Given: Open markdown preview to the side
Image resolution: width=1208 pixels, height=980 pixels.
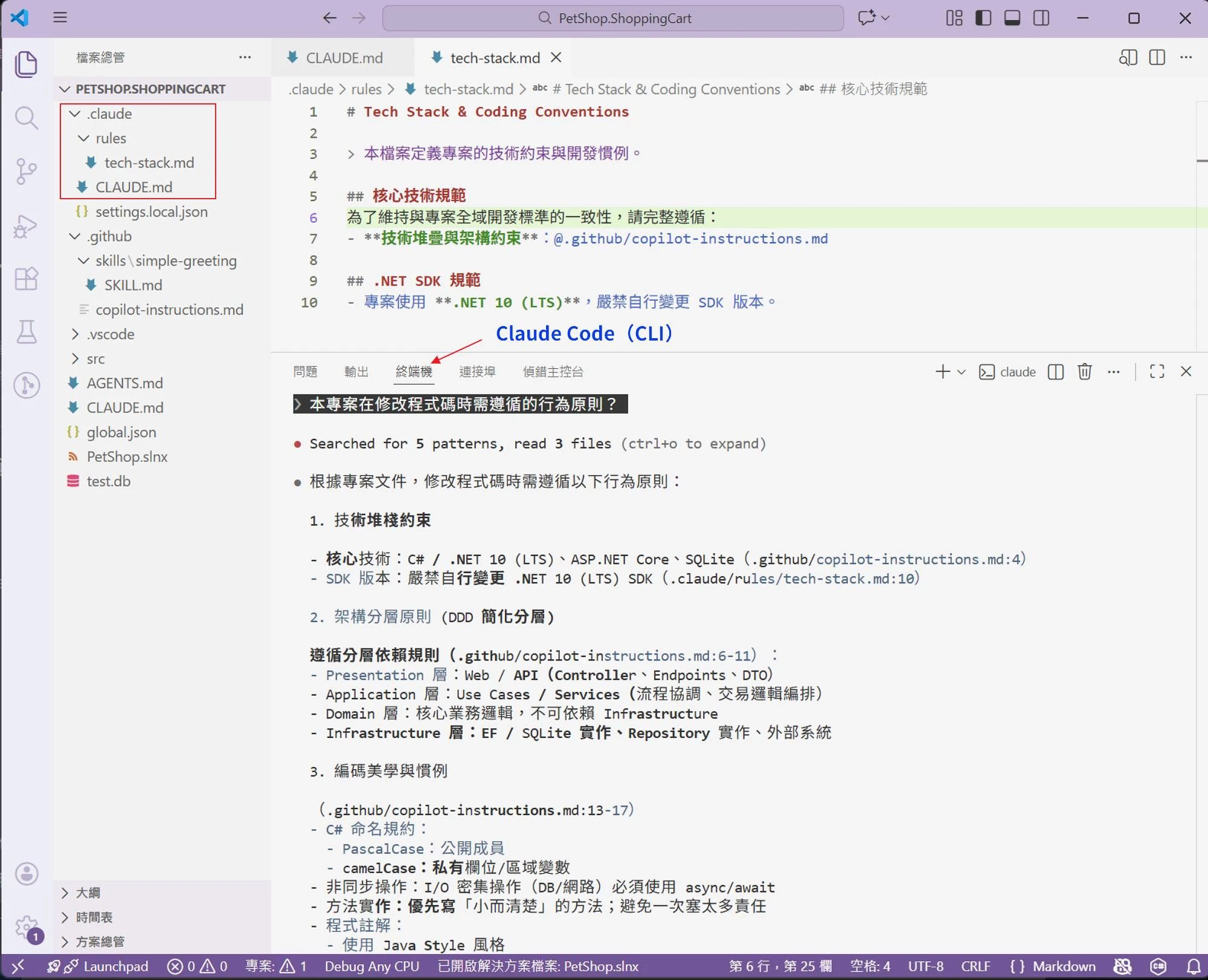Looking at the screenshot, I should coord(1127,57).
